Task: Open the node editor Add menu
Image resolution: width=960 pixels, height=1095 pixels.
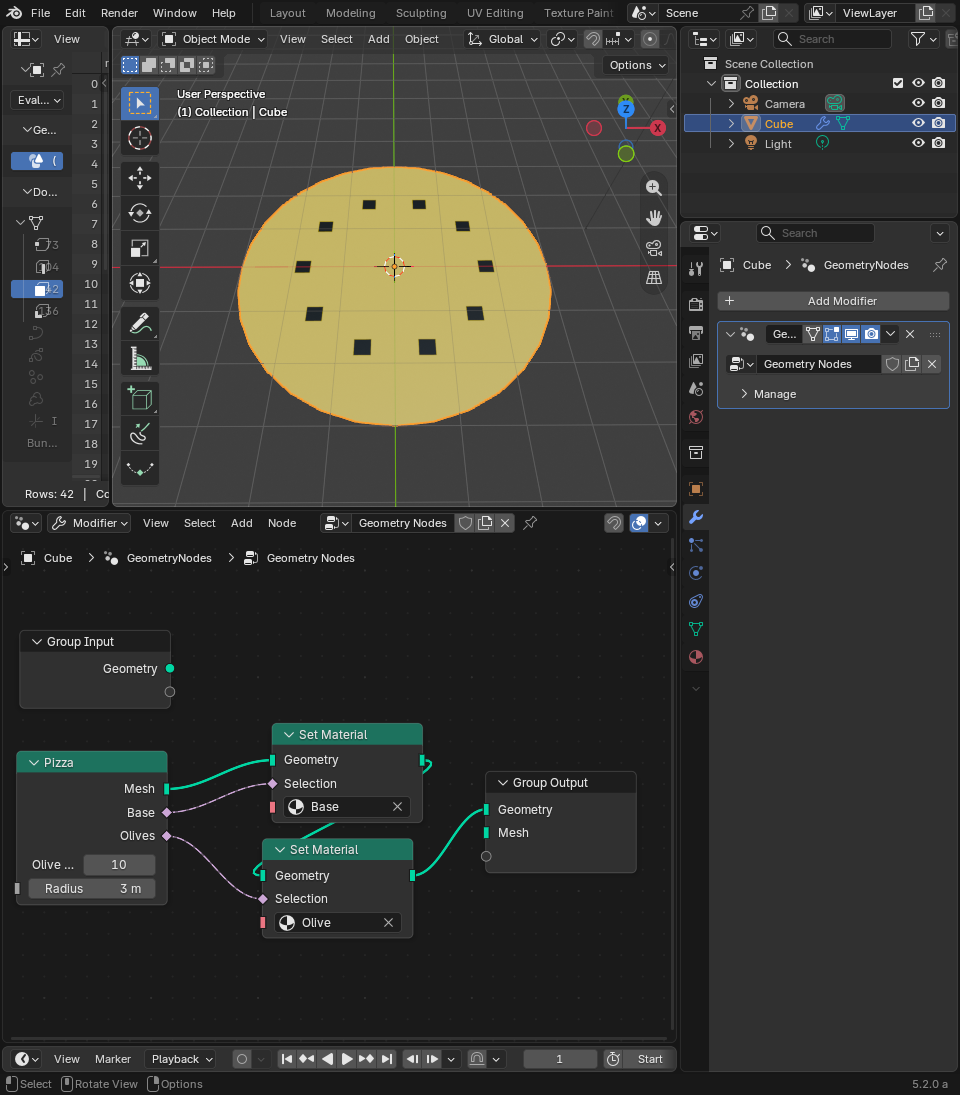Action: (x=242, y=523)
